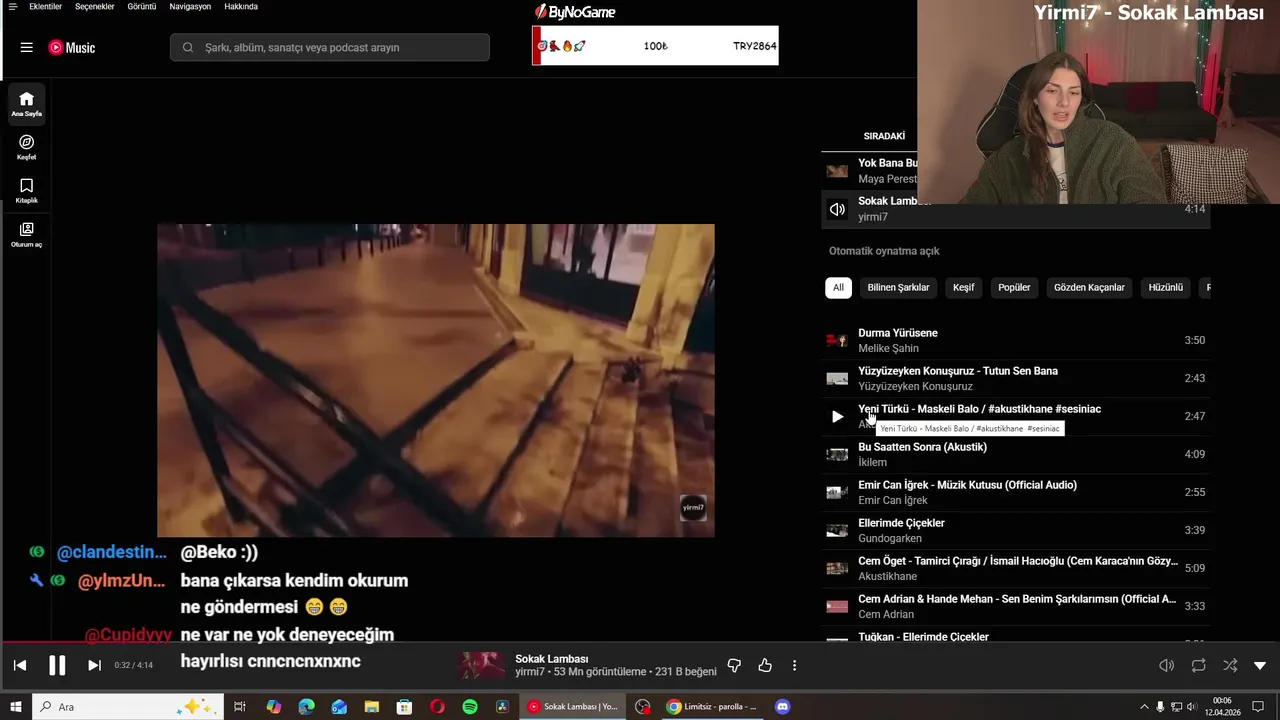Click the YouTube Music logo
Screen dimensions: 1280x720
pos(72,47)
